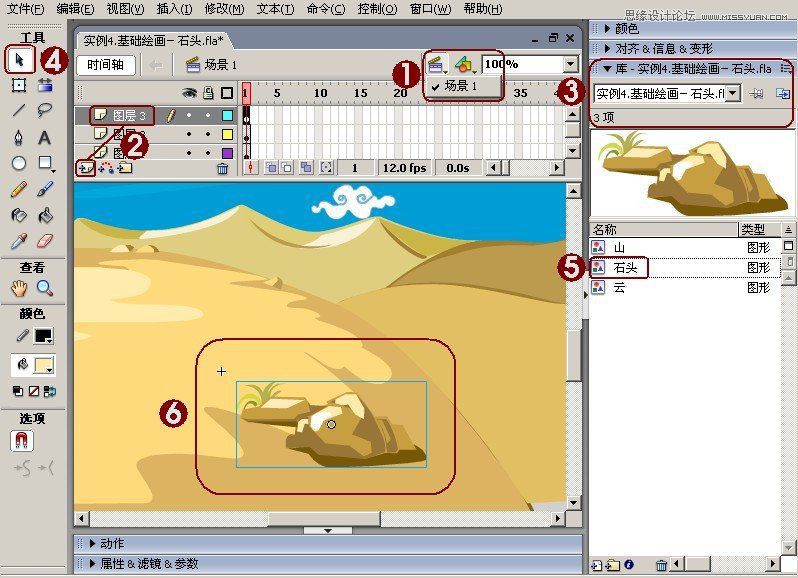The height and width of the screenshot is (578, 798).
Task: Open the 窗口(W) menu
Action: coord(431,9)
